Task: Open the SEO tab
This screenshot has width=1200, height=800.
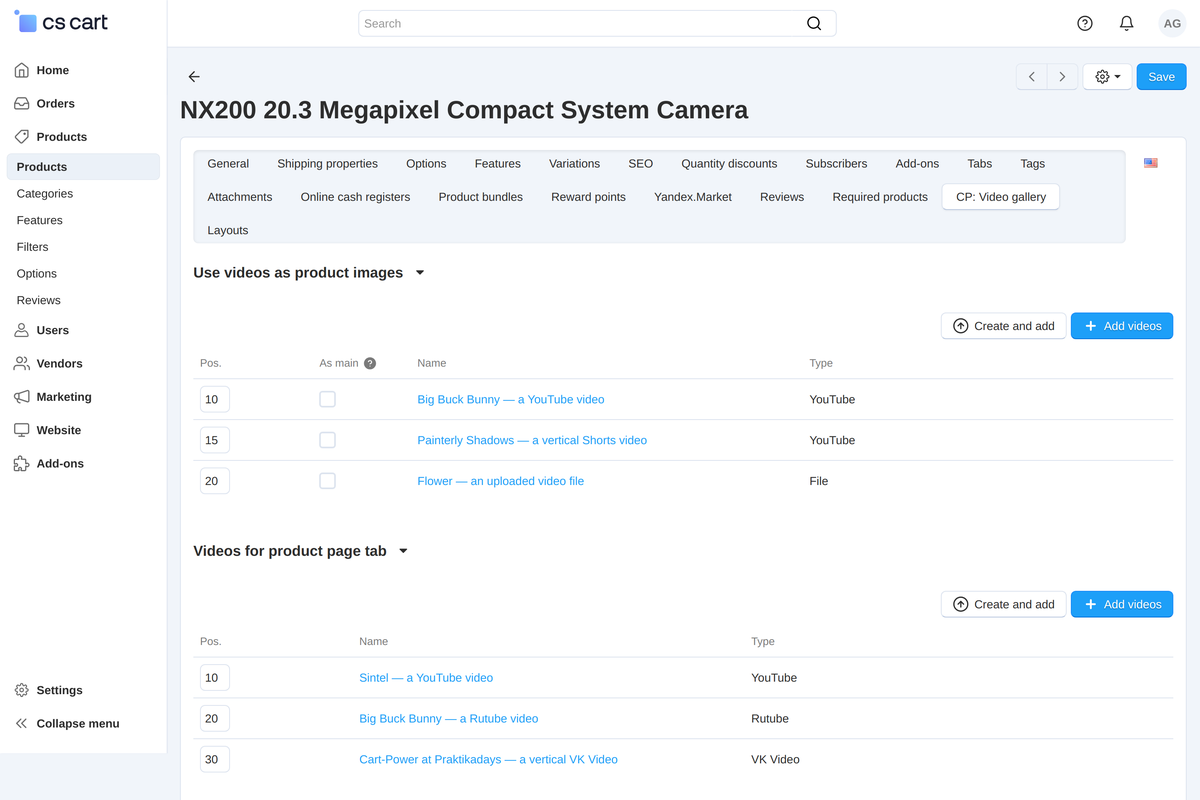Action: click(641, 164)
